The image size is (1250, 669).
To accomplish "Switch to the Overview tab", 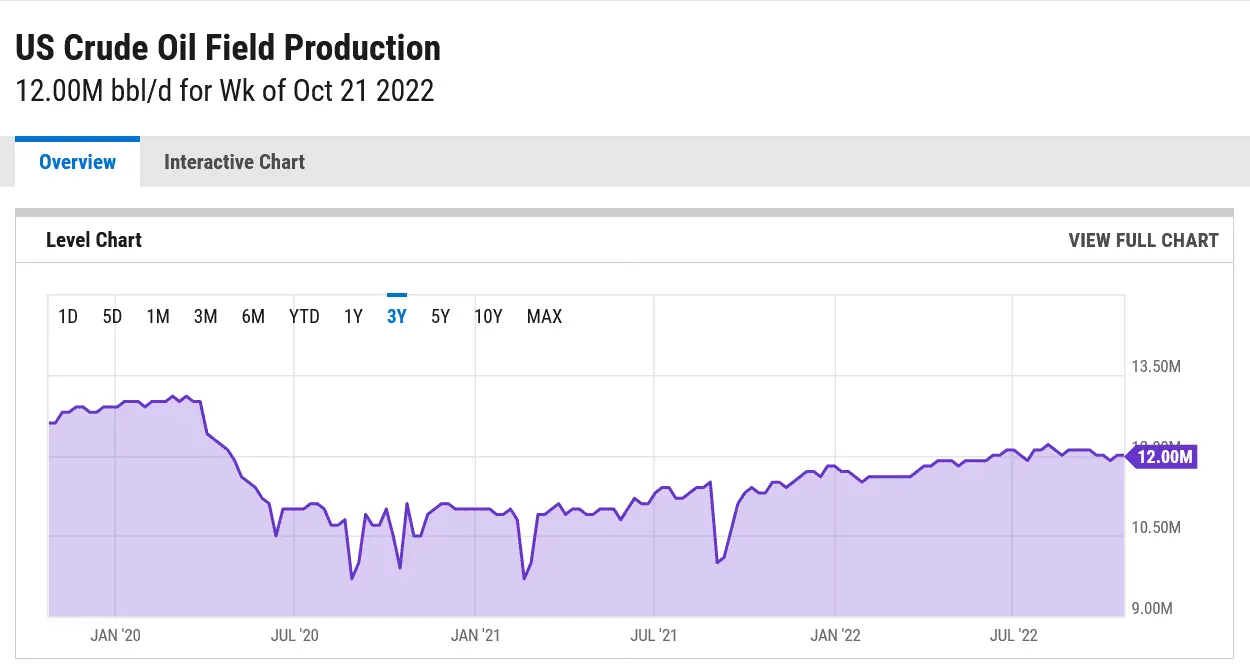I will [77, 162].
